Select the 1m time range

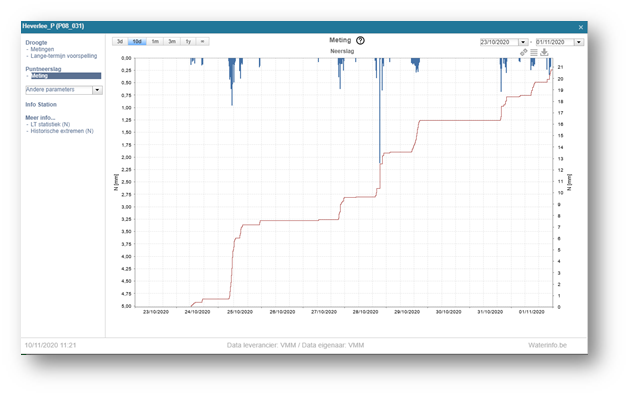pyautogui.click(x=155, y=41)
